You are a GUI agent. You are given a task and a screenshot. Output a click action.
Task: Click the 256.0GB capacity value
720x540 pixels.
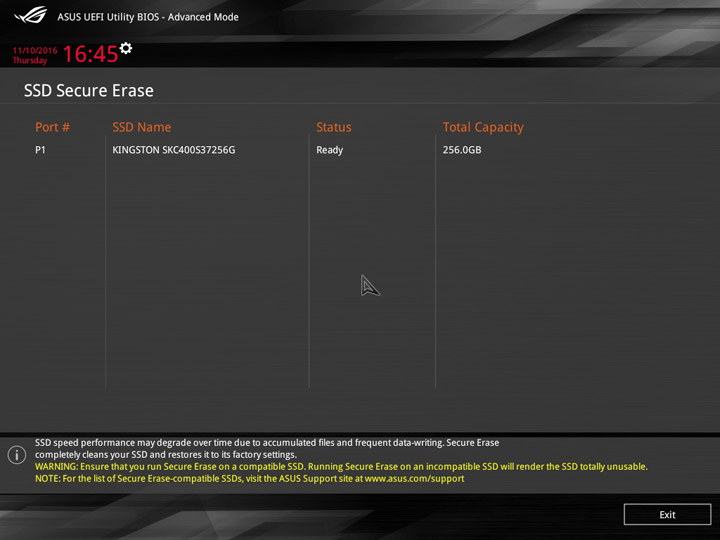(x=462, y=150)
